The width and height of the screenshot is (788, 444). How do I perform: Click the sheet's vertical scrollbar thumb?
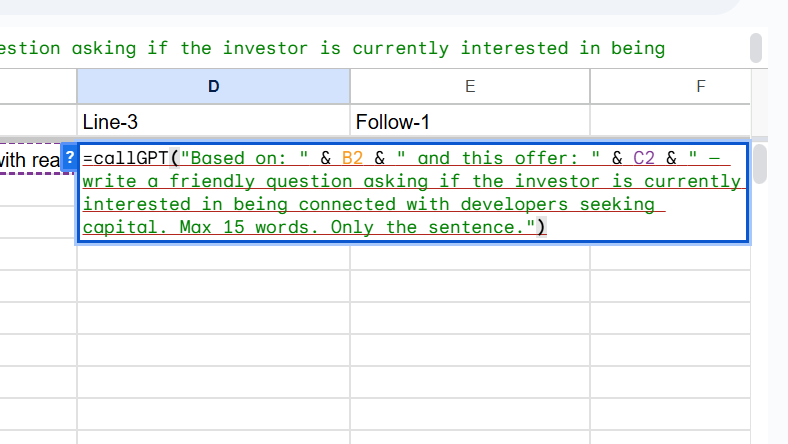tap(759, 165)
